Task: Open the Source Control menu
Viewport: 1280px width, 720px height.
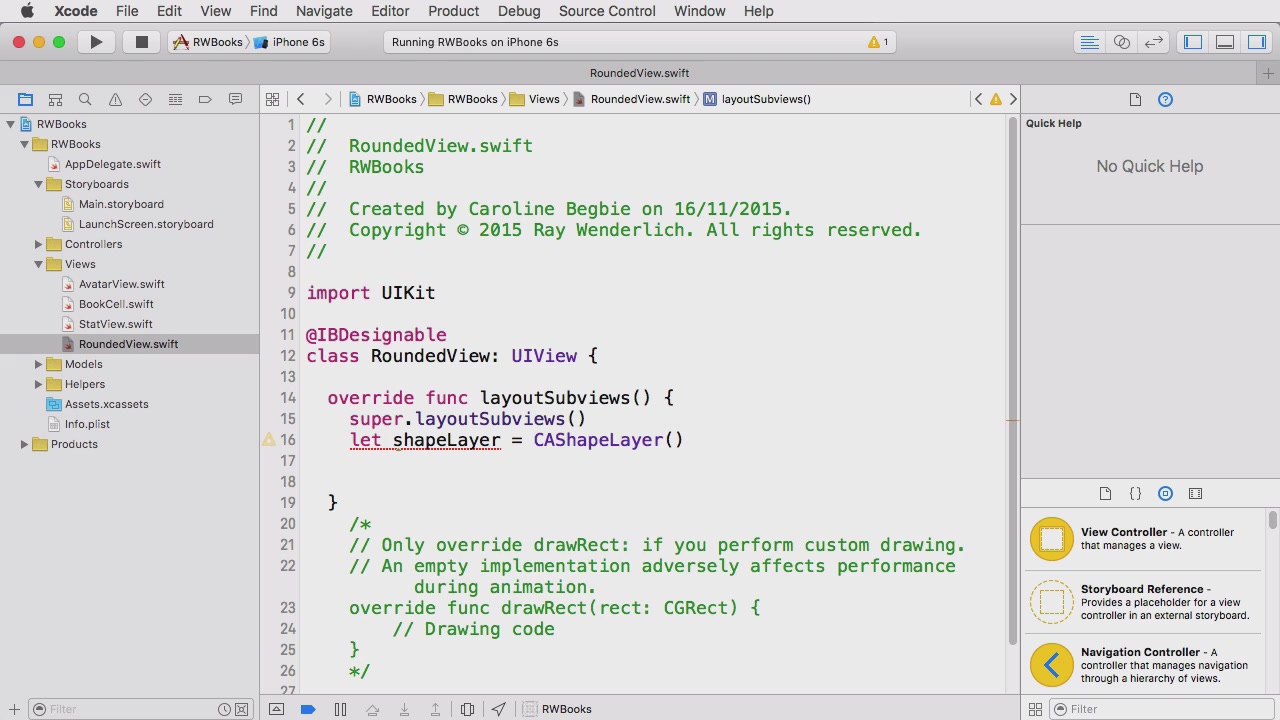Action: [607, 11]
